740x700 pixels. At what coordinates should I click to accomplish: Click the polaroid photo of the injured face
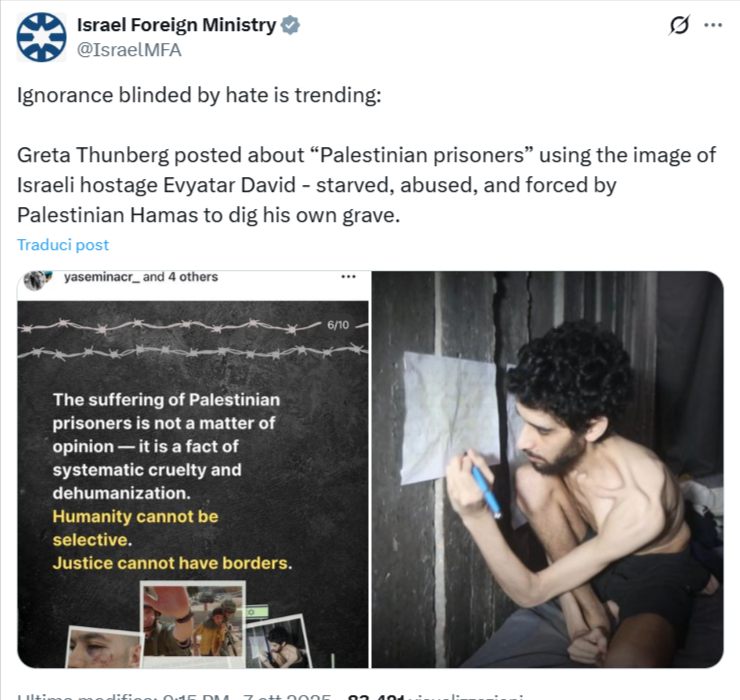(x=104, y=647)
